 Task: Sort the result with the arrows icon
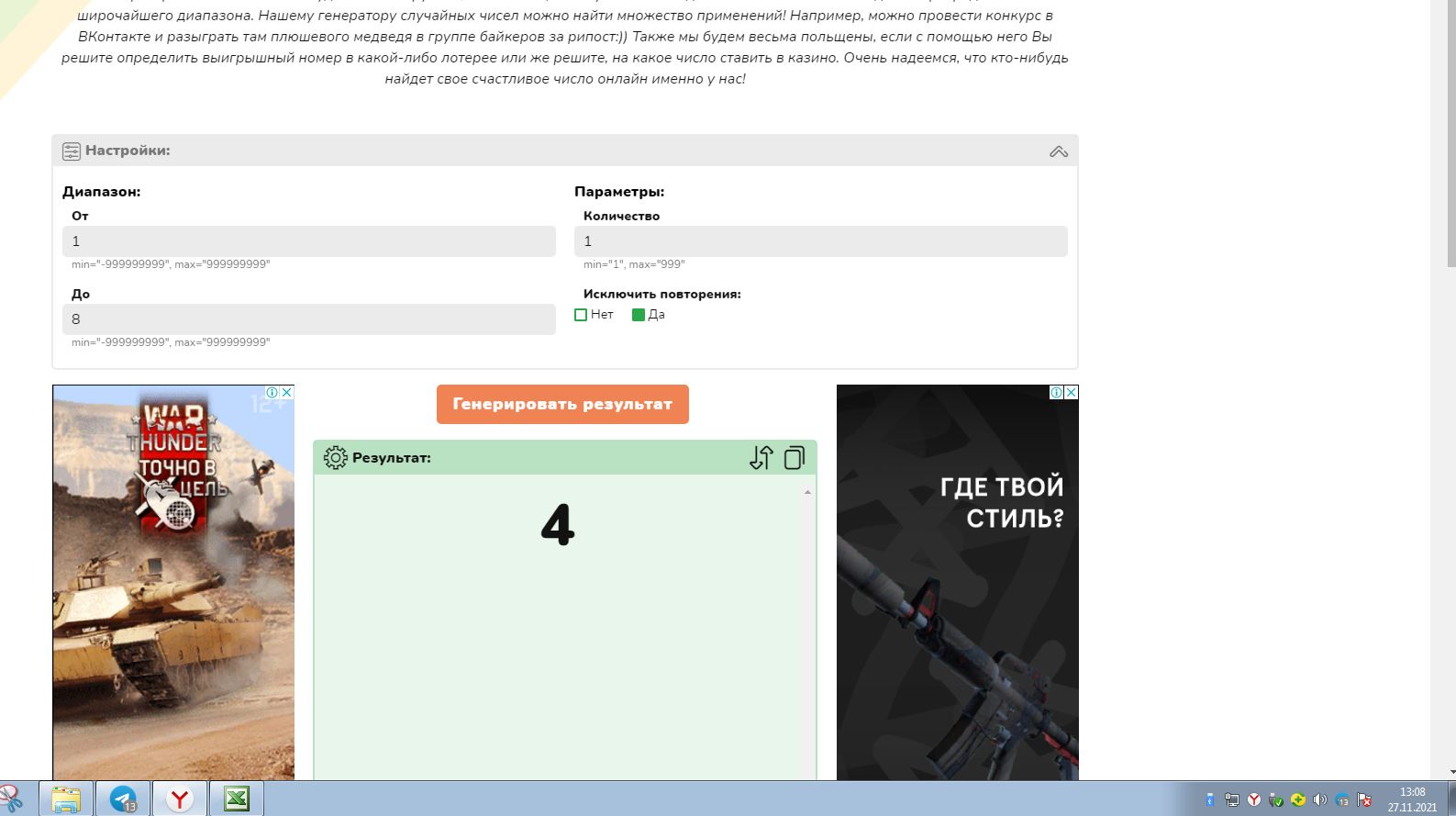coord(761,458)
